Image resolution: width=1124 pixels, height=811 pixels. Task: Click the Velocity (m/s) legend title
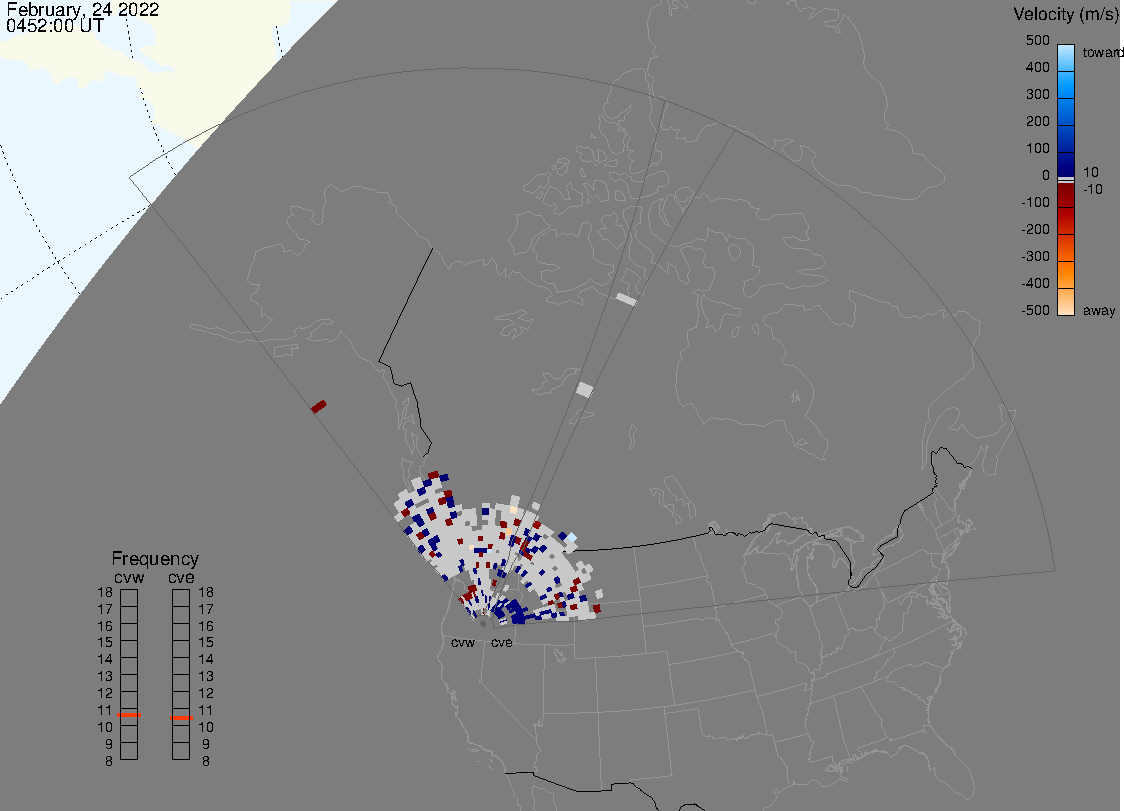coord(1066,14)
